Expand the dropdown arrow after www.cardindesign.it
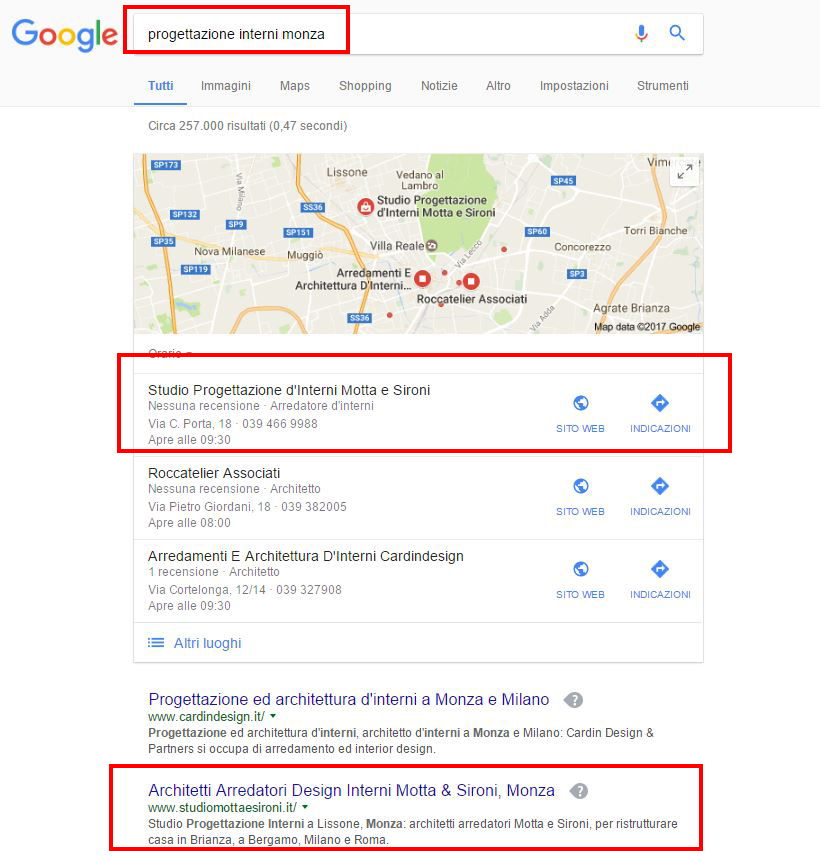The image size is (820, 861). click(273, 716)
